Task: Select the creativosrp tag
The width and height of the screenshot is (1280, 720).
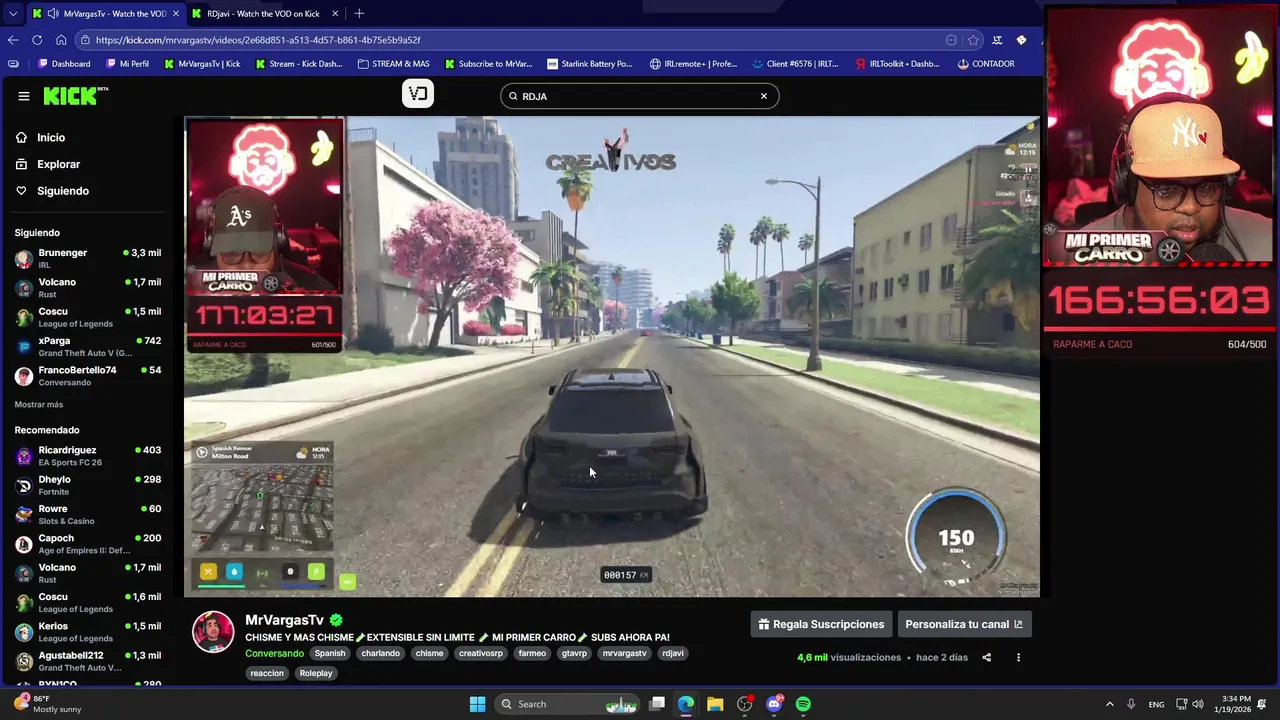Action: 481,653
